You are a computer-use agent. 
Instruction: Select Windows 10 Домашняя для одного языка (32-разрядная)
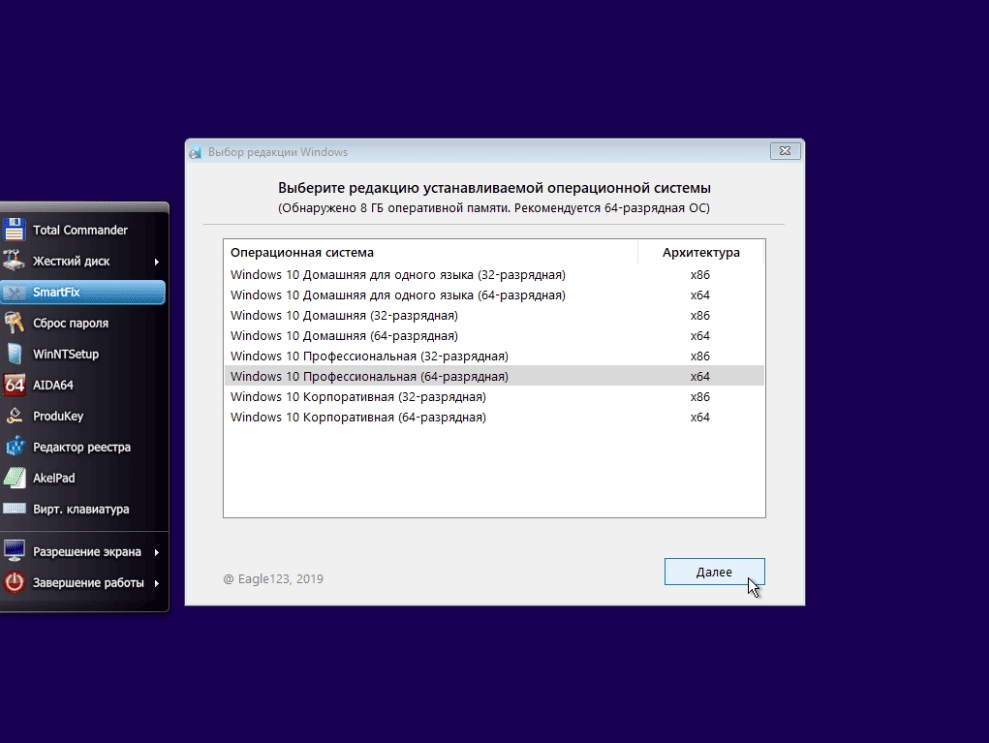click(x=494, y=274)
